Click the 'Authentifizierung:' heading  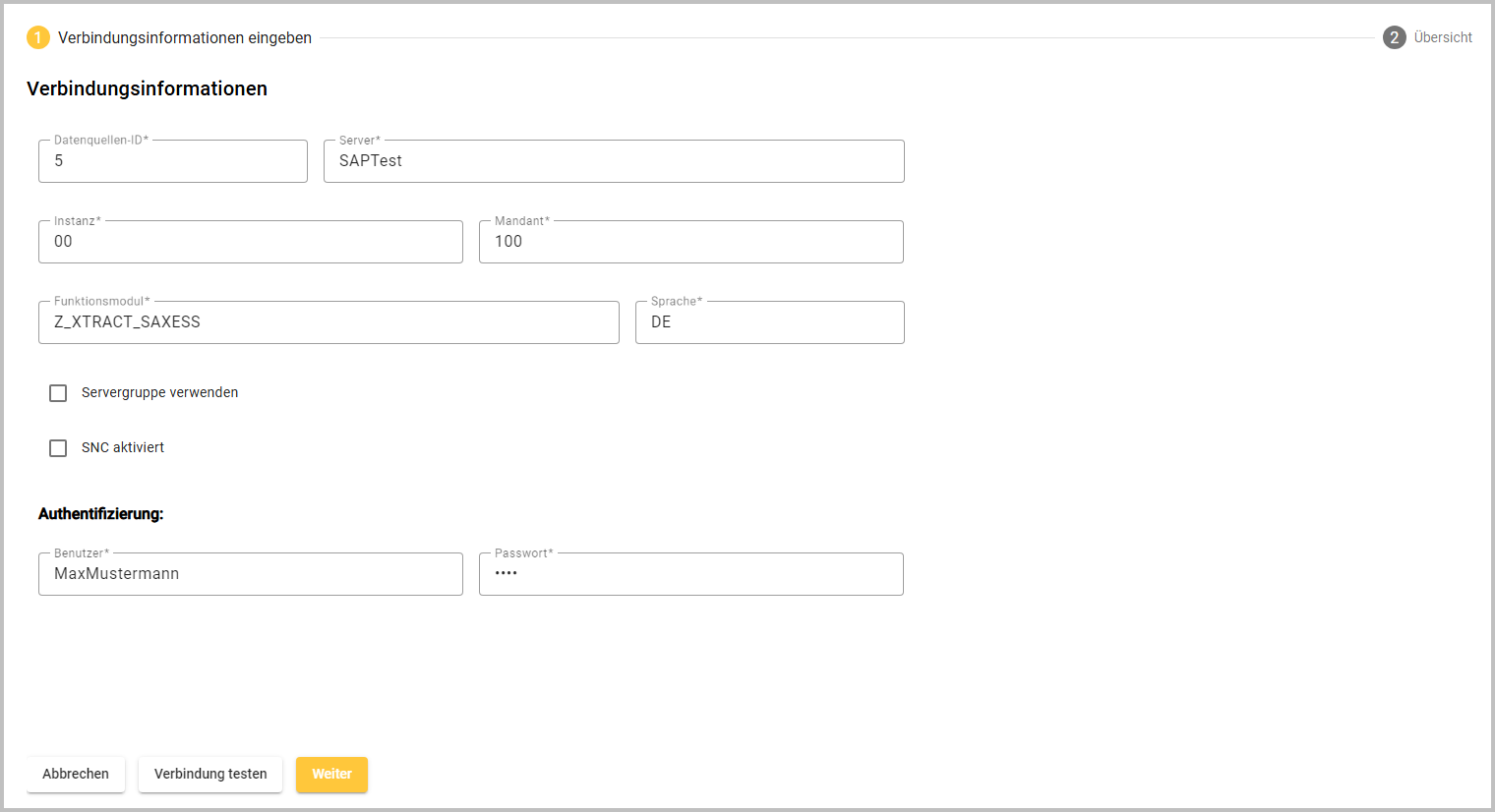point(101,513)
